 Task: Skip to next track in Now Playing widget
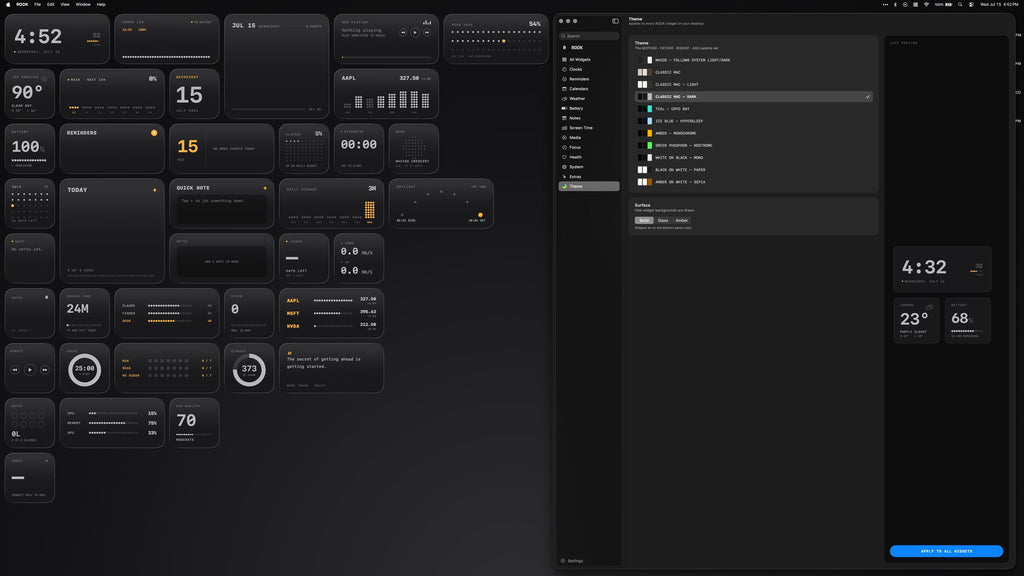426,32
